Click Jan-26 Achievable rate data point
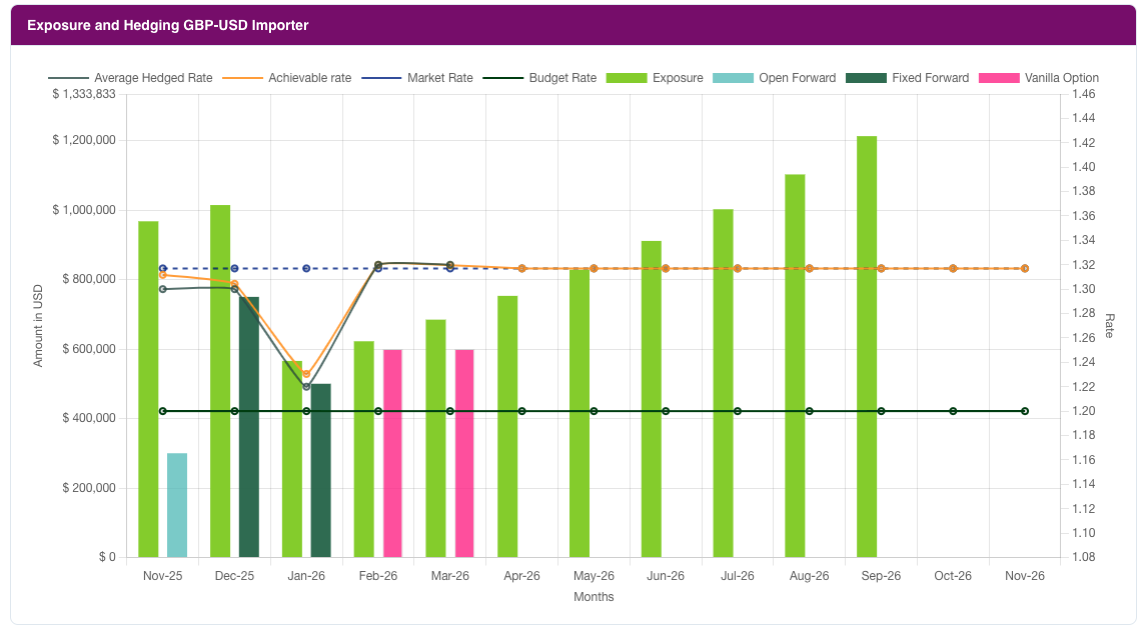Screen dimensions: 1145x637 point(306,374)
